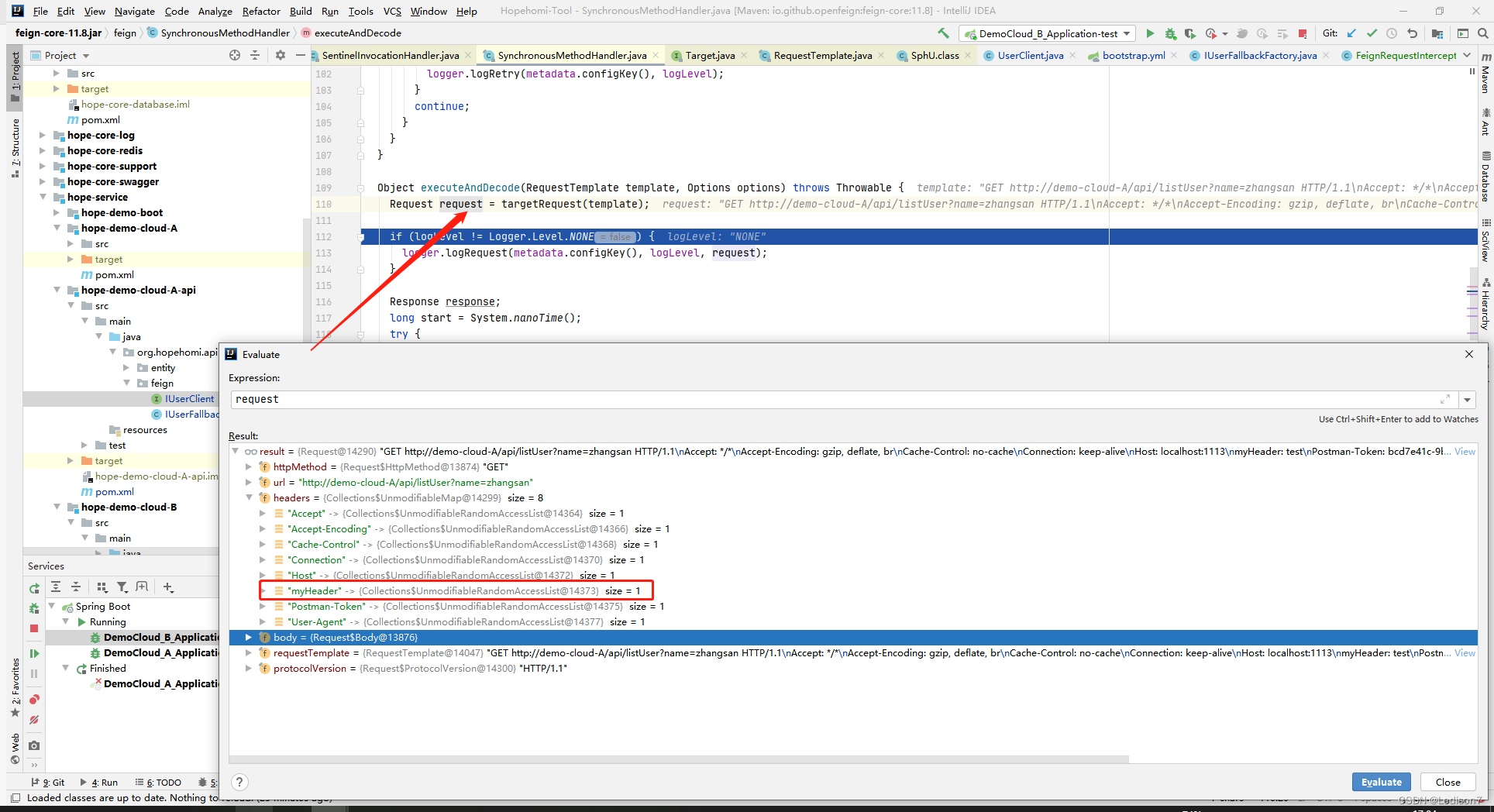Click the Expression input field
The image size is (1494, 812).
[845, 399]
